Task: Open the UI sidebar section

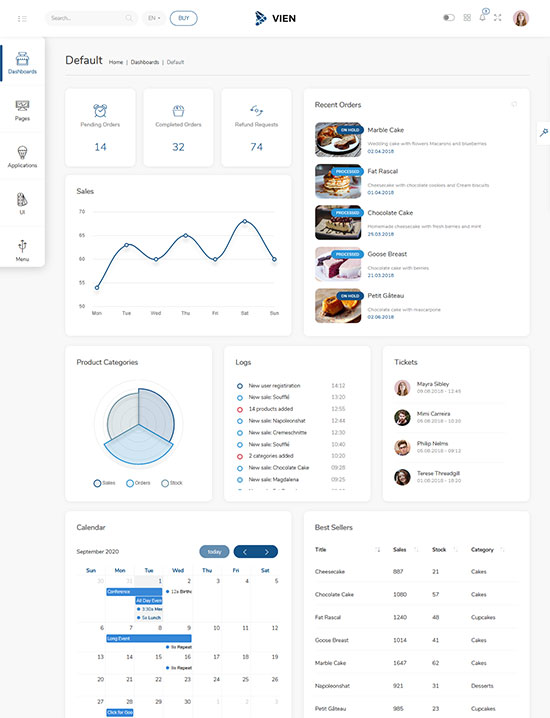Action: [22, 203]
